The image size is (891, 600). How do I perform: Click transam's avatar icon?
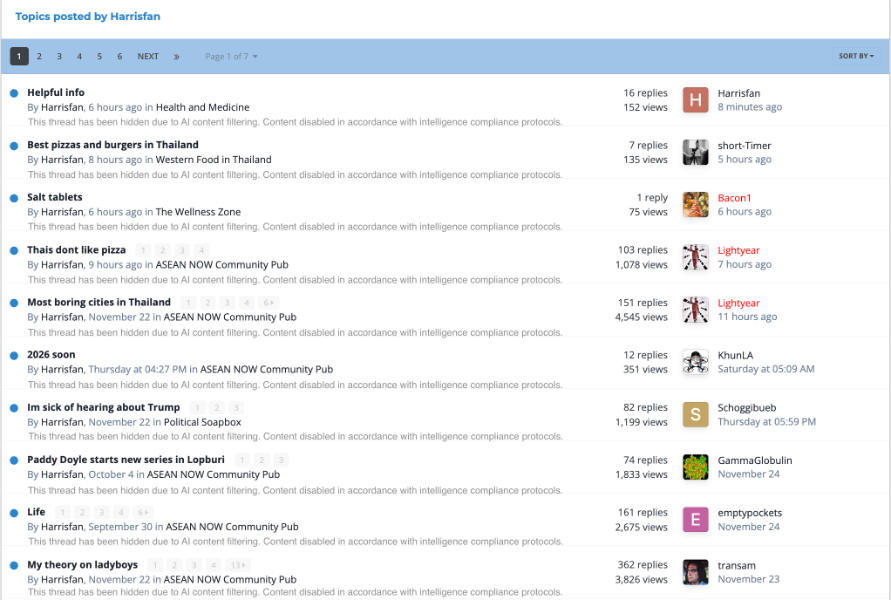[695, 572]
